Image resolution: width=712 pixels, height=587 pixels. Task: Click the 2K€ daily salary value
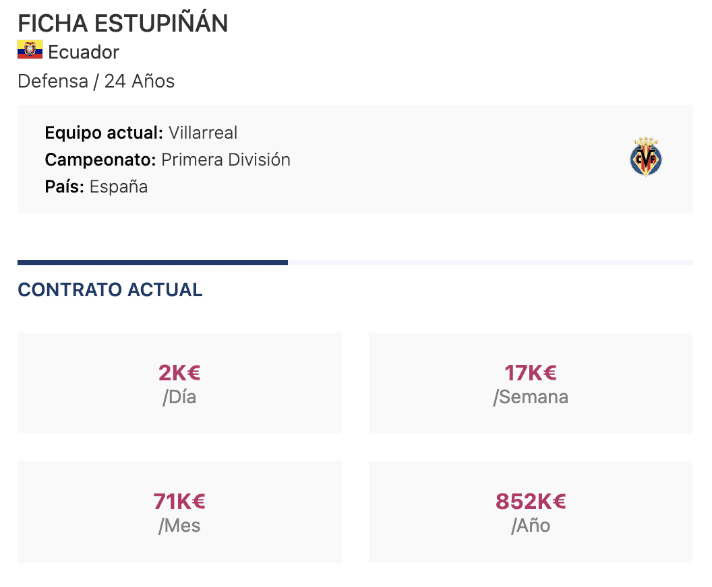[180, 373]
